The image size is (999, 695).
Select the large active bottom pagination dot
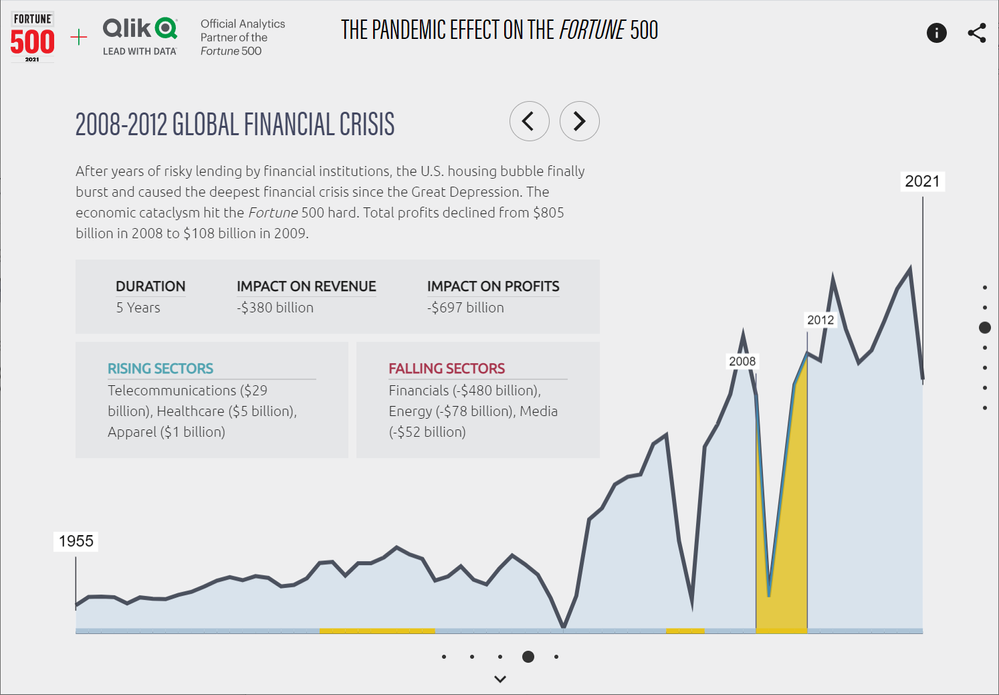coord(528,657)
